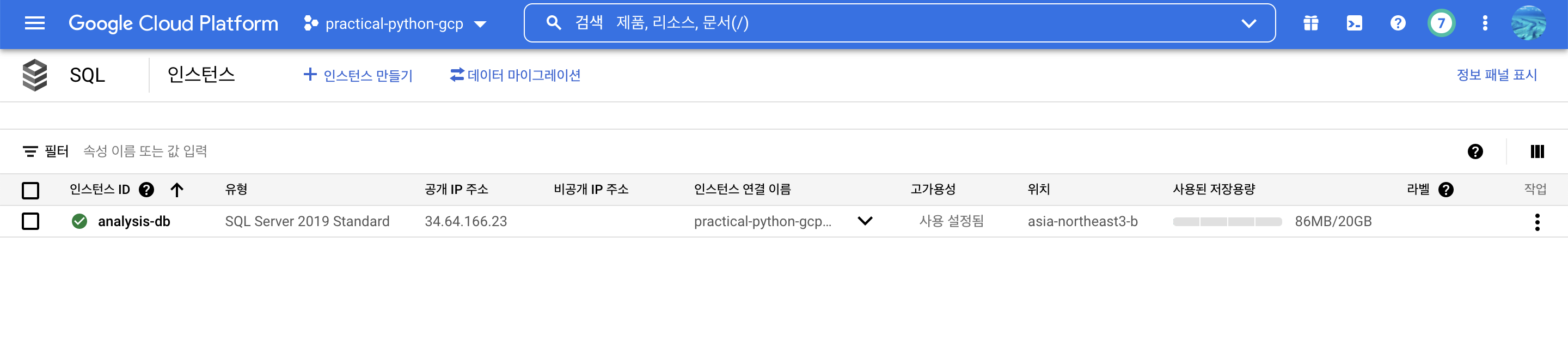
Task: Click the storage usage progress bar
Action: click(x=1227, y=222)
